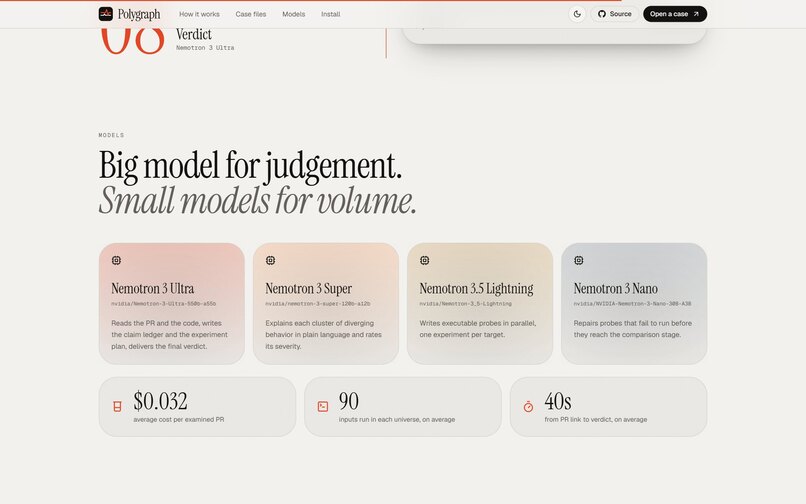Select the Nemotron 3 Ultra card title
The image size is (806, 504).
coord(153,288)
